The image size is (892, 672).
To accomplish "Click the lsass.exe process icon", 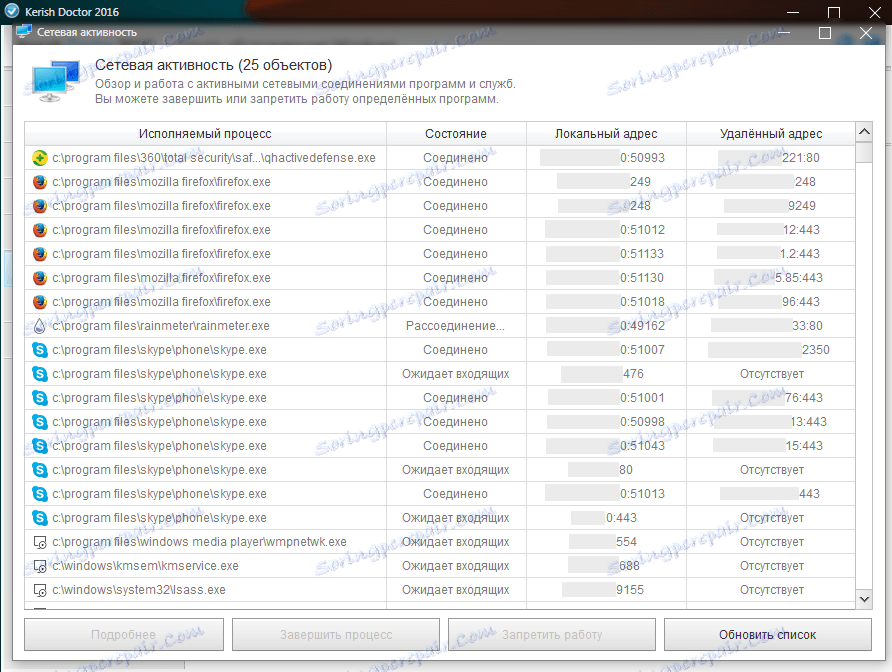I will 40,590.
